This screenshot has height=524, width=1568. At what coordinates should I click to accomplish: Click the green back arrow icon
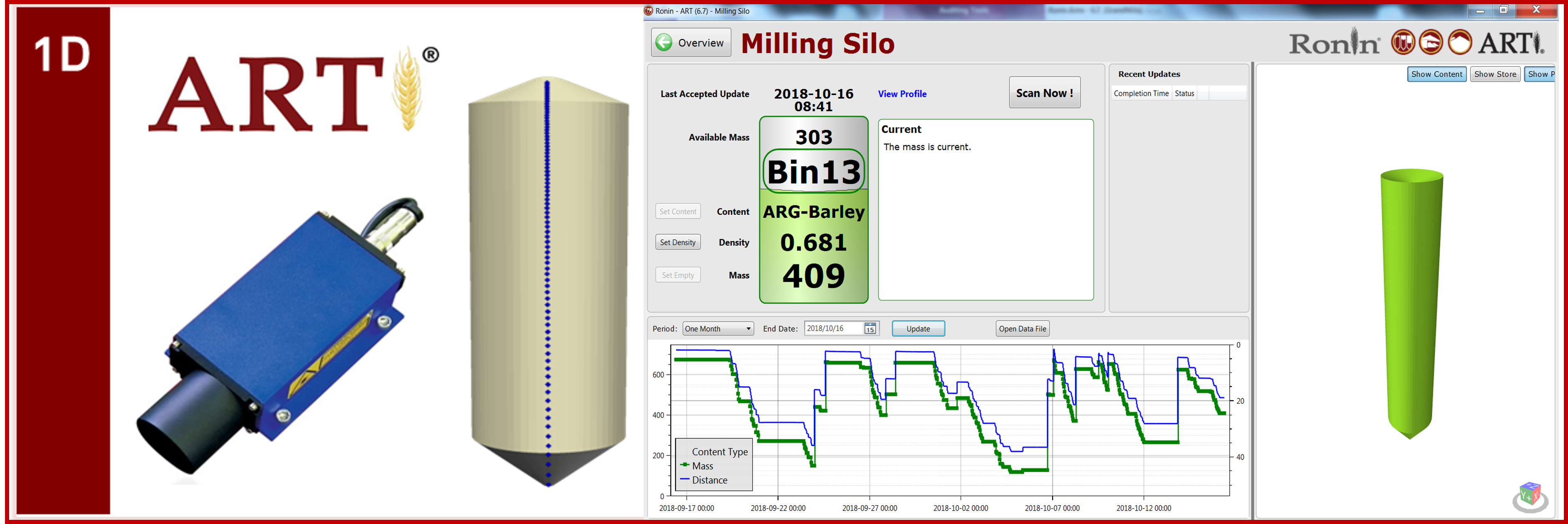click(664, 42)
